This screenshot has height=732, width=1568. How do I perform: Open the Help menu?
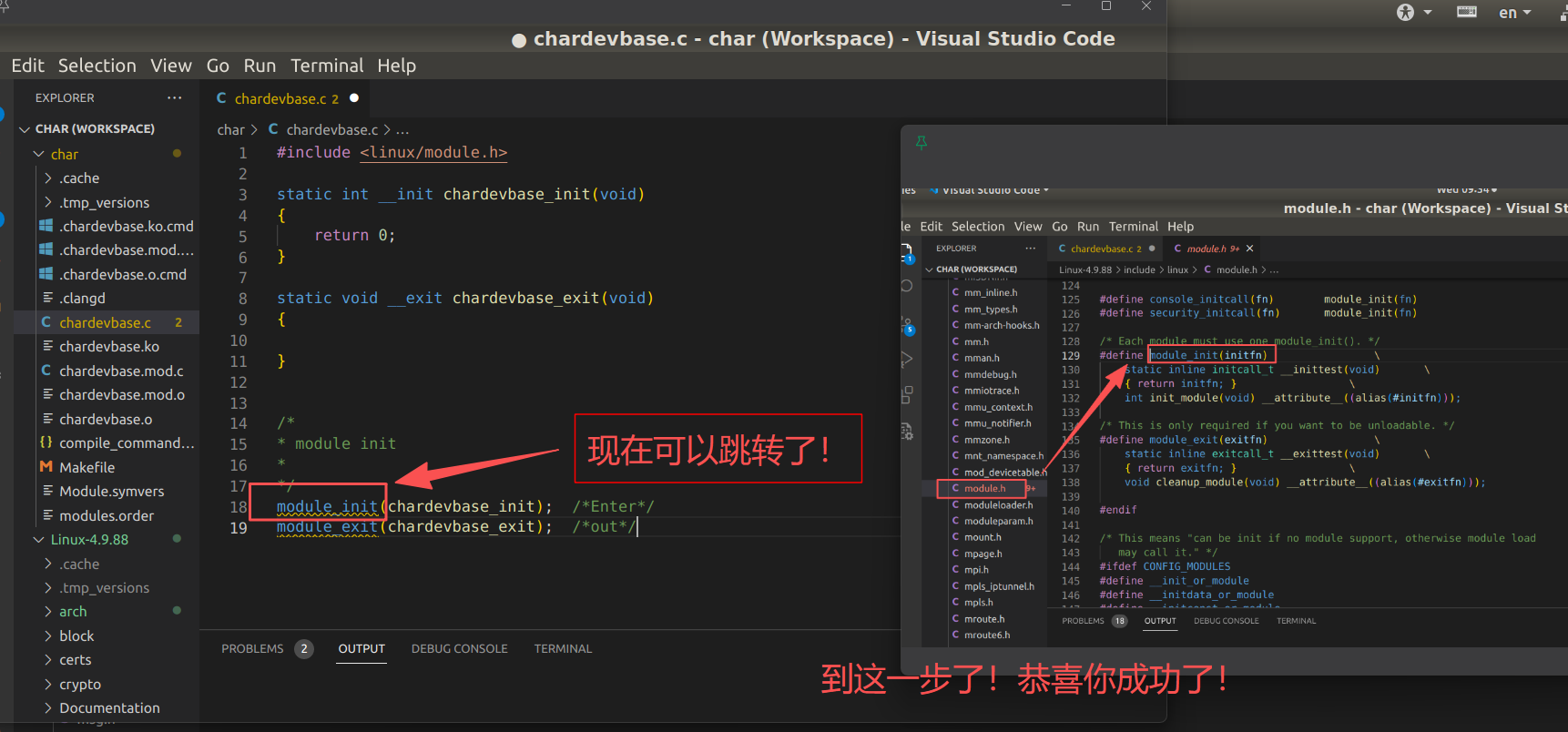pos(397,66)
